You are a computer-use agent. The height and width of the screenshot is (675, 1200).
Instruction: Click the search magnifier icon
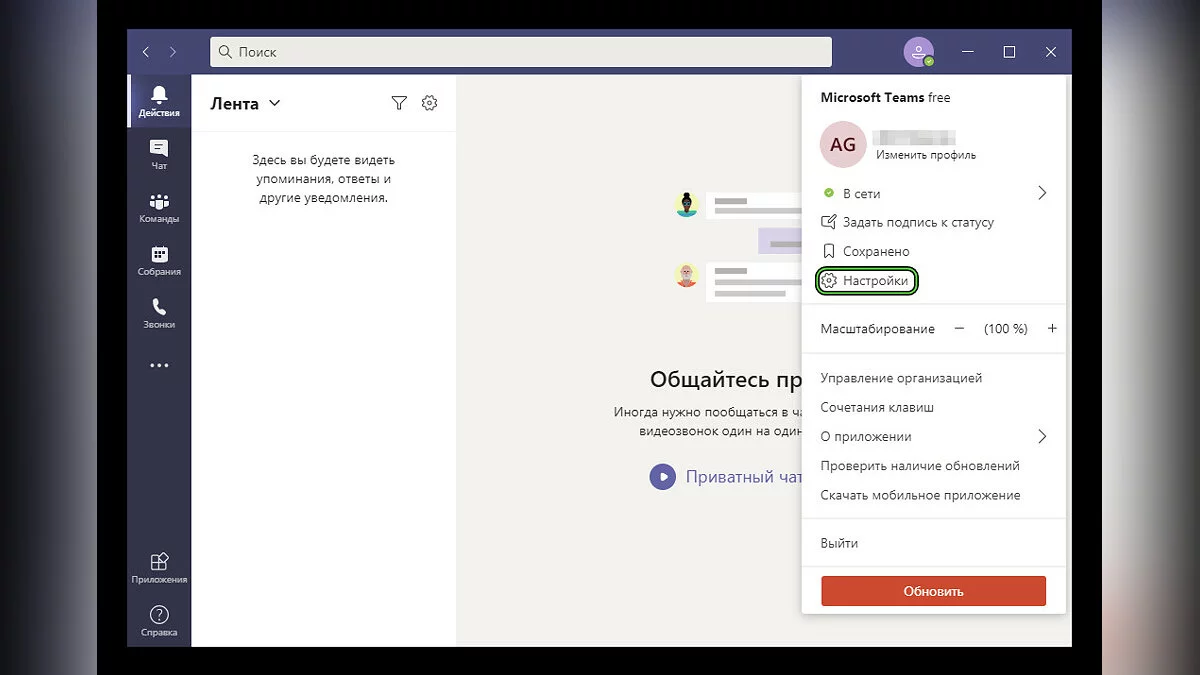point(225,52)
